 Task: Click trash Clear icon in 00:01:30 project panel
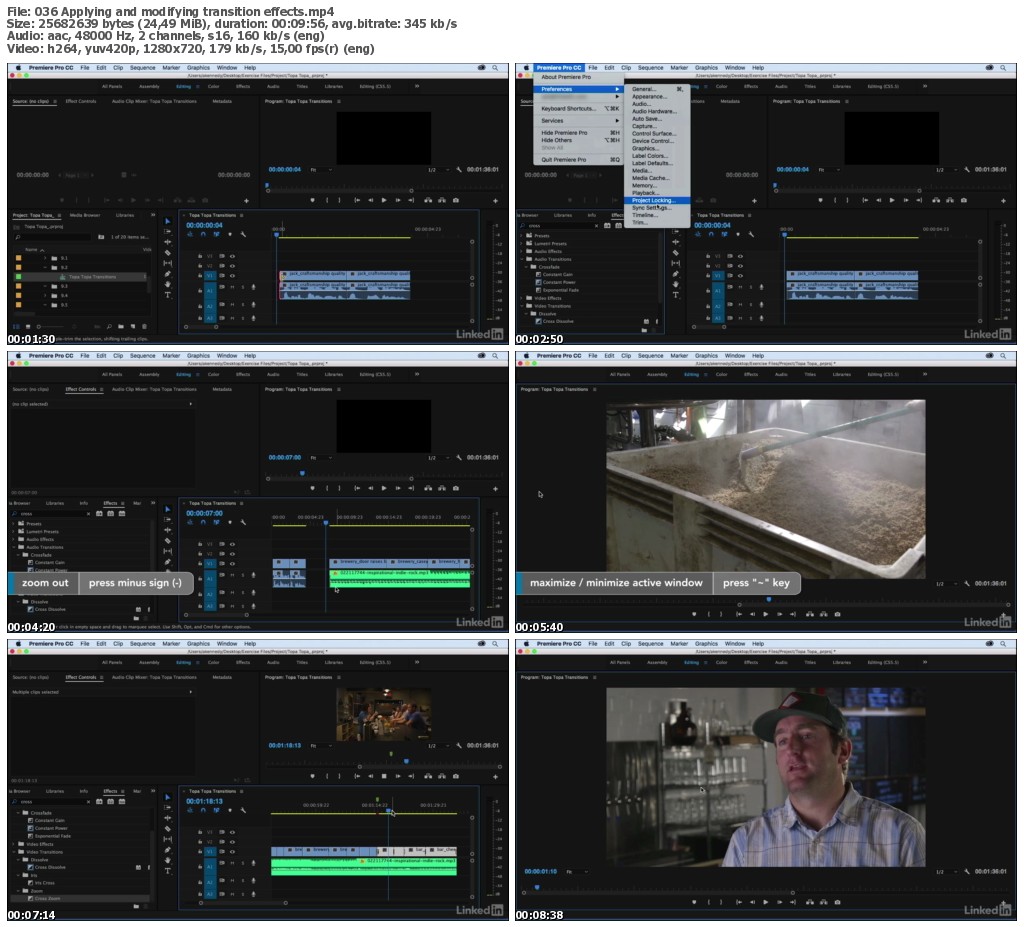coord(144,326)
